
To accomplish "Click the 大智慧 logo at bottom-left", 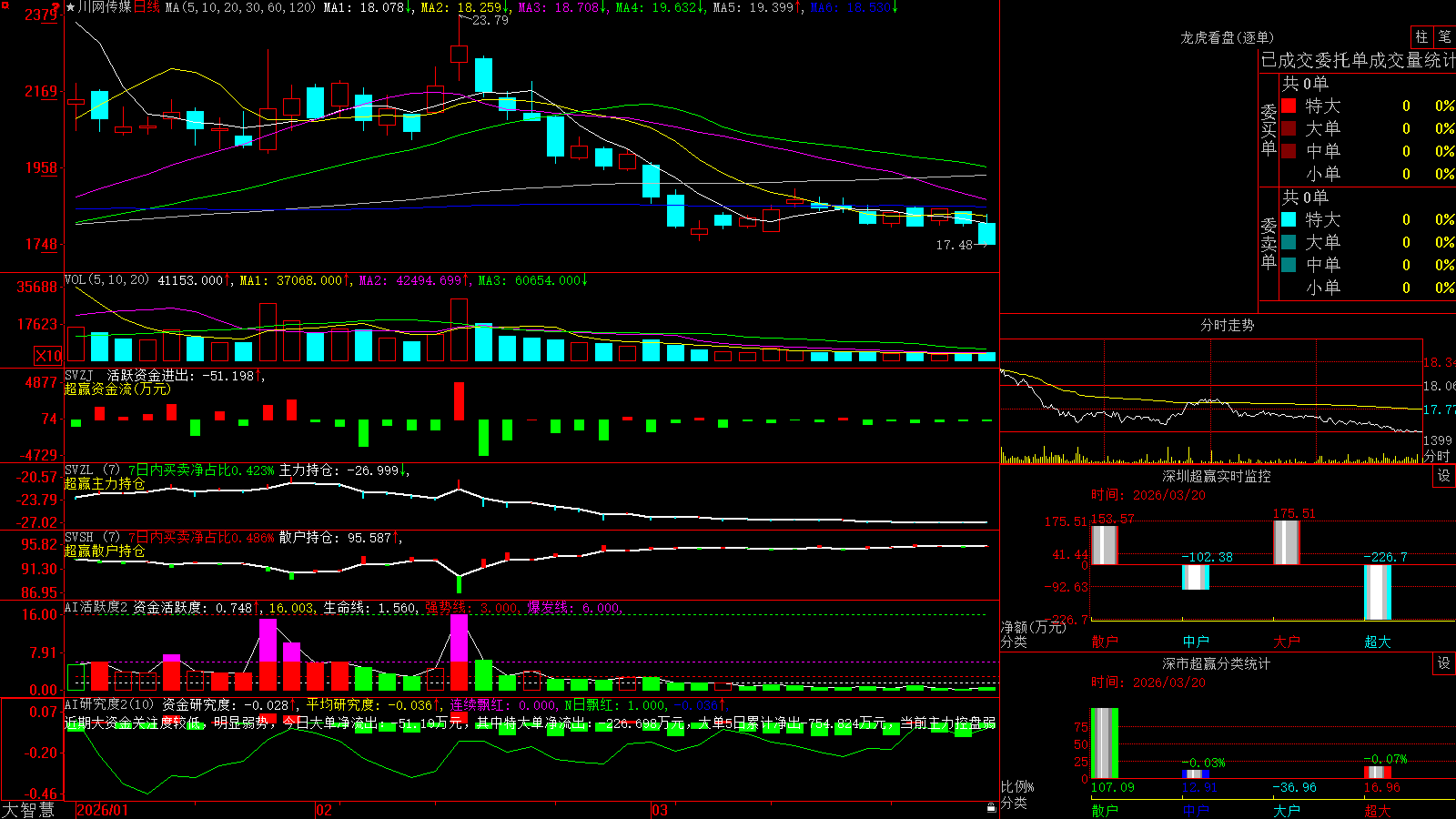I will tap(28, 810).
